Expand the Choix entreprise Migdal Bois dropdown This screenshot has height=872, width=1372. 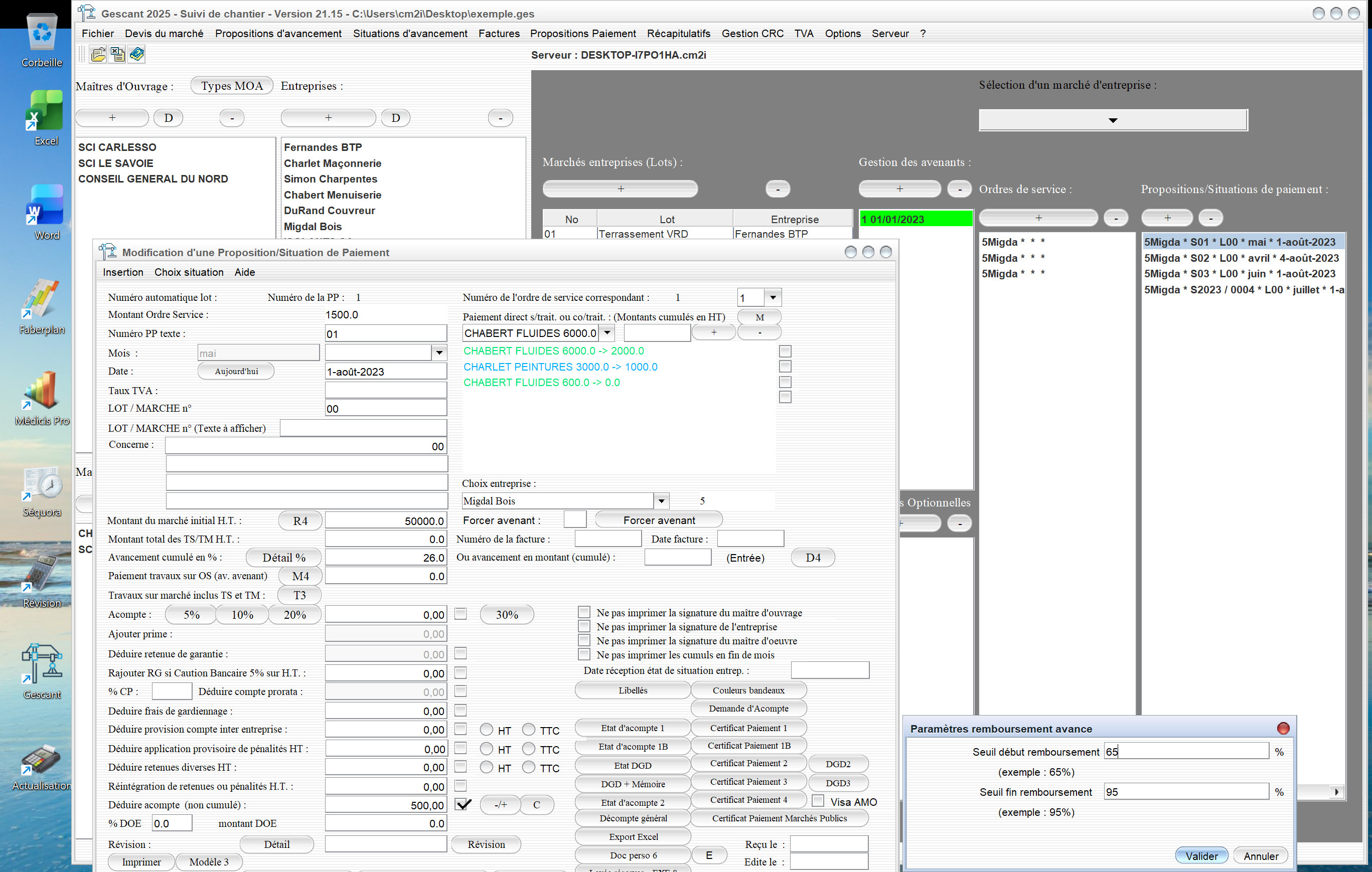[x=661, y=500]
